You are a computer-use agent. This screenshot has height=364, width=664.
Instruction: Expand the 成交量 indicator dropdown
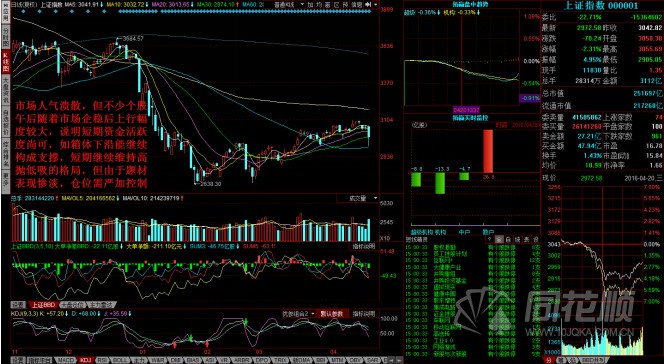click(x=358, y=198)
